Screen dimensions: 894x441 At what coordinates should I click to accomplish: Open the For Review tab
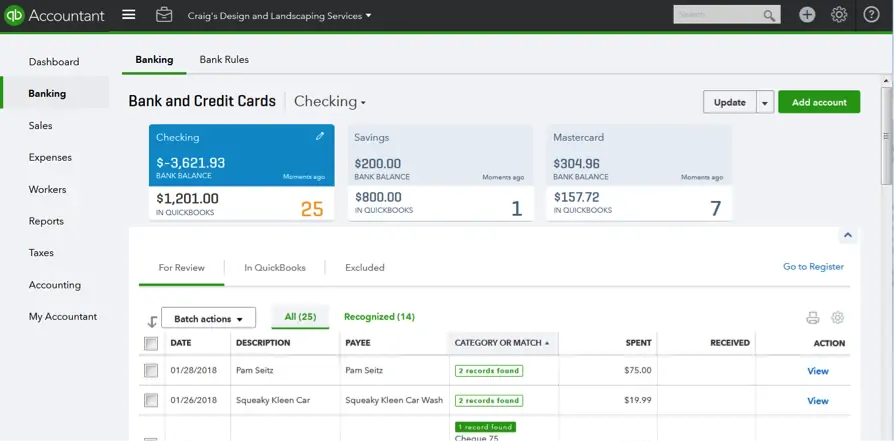point(181,268)
